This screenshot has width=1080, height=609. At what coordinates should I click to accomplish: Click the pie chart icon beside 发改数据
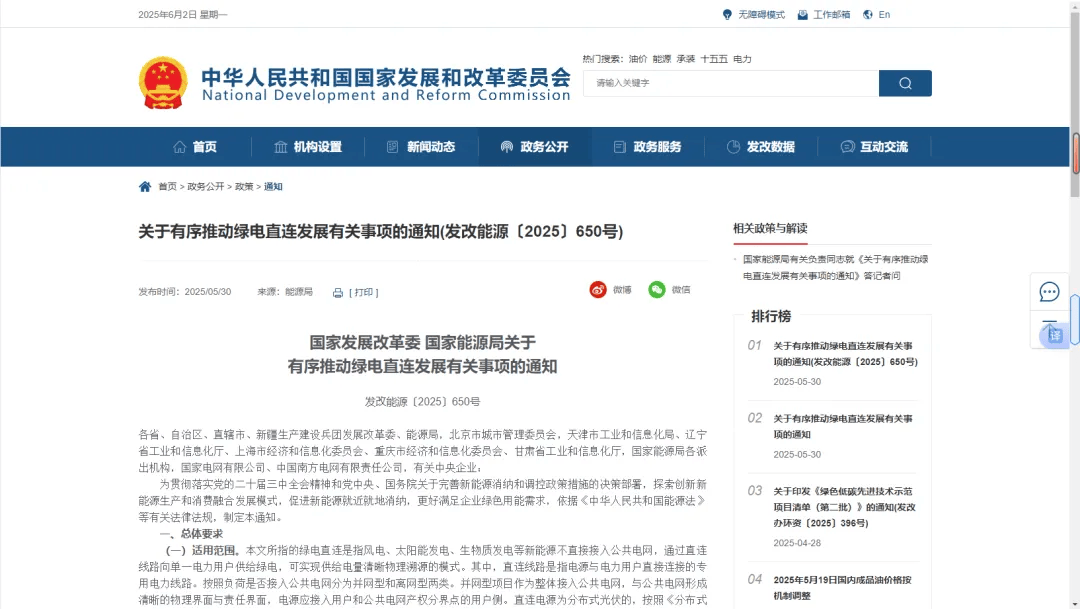734,147
